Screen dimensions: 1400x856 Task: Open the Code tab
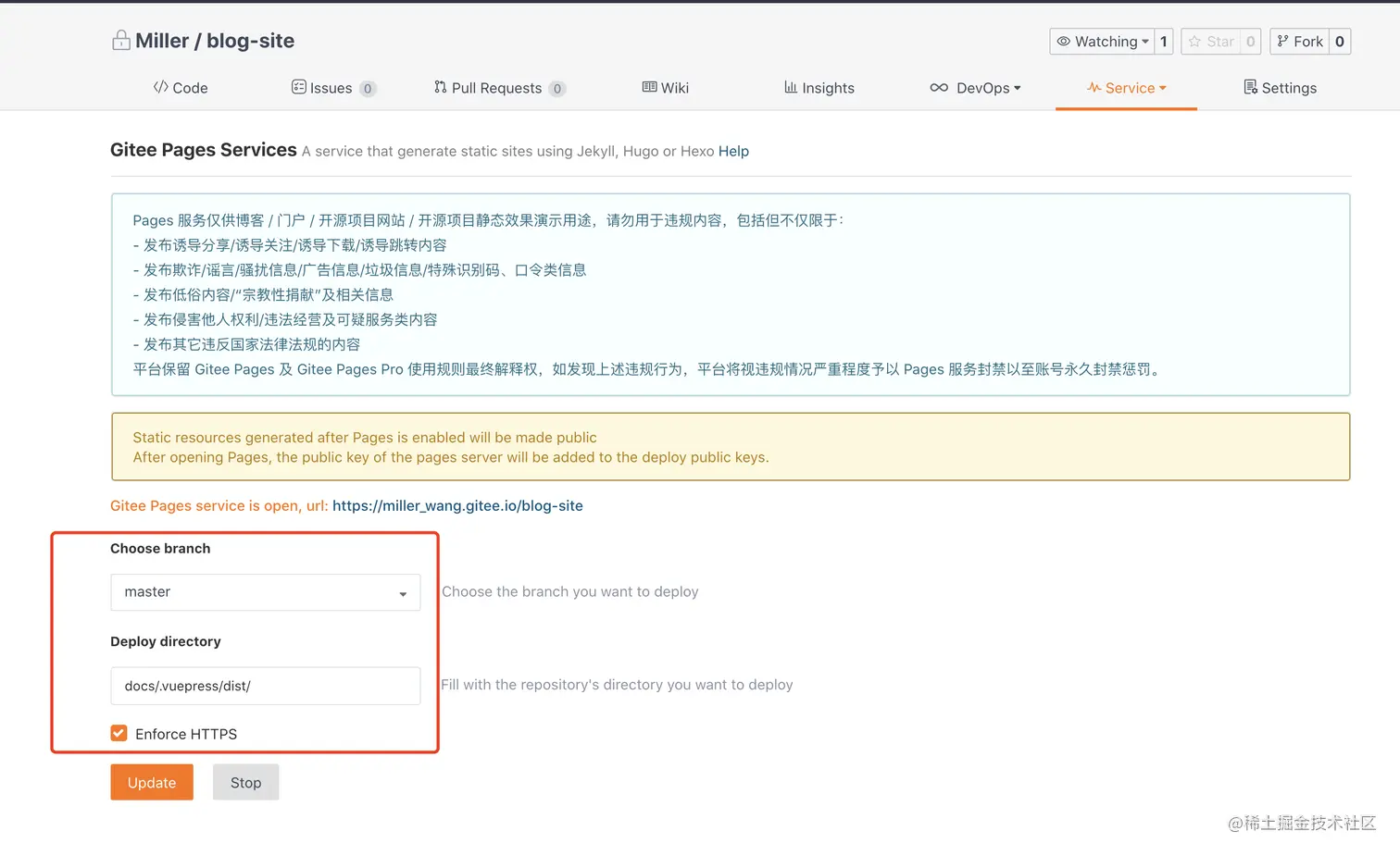click(x=181, y=88)
